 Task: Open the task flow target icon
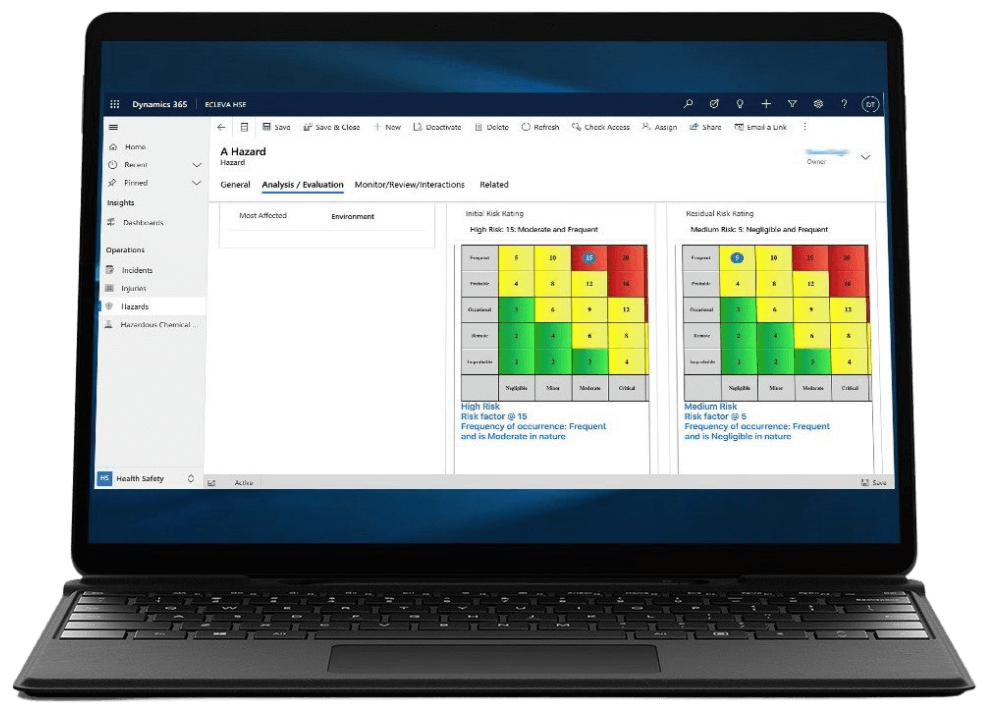pyautogui.click(x=714, y=104)
